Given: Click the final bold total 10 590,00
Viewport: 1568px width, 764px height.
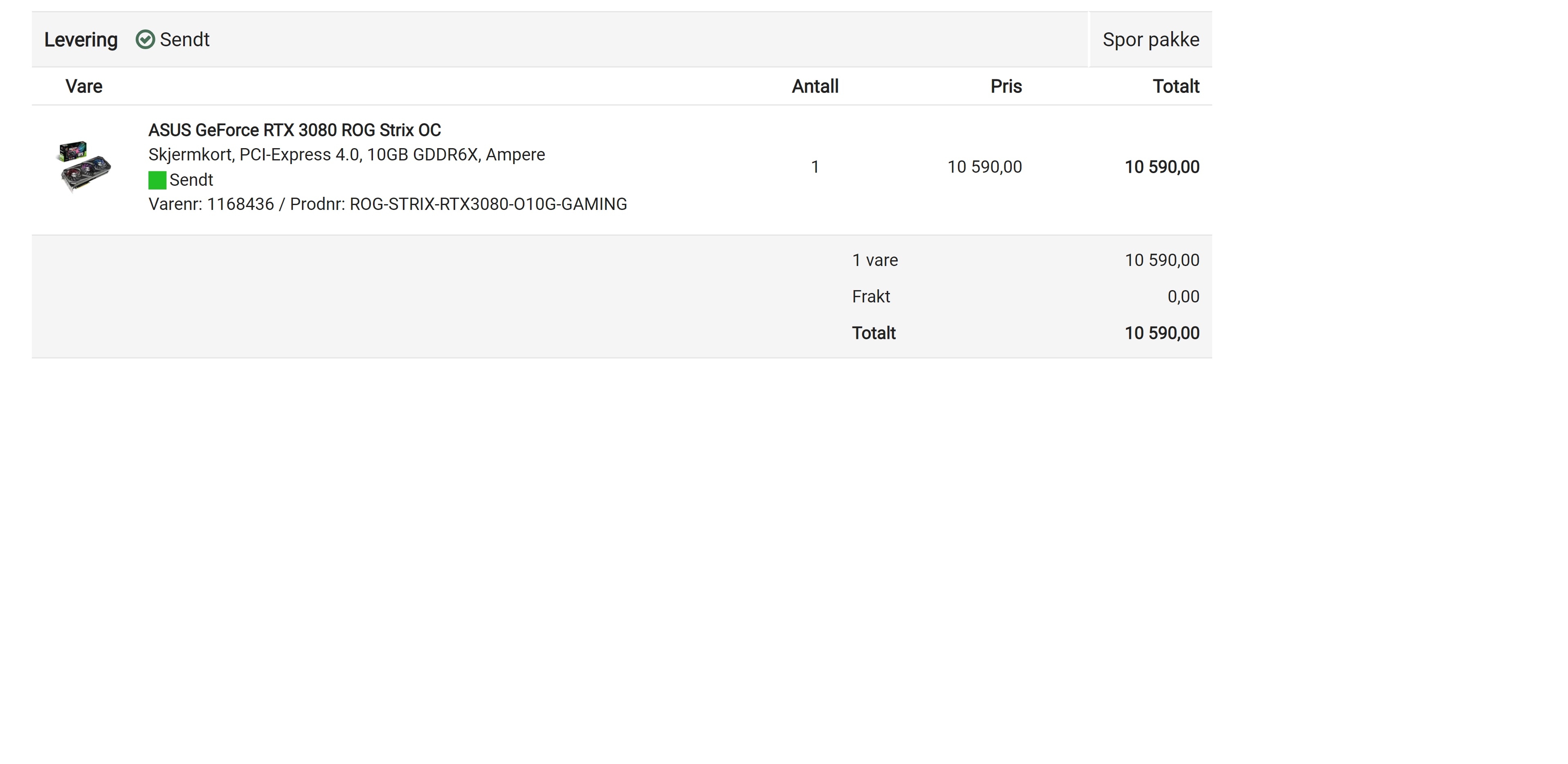Looking at the screenshot, I should [x=1162, y=333].
